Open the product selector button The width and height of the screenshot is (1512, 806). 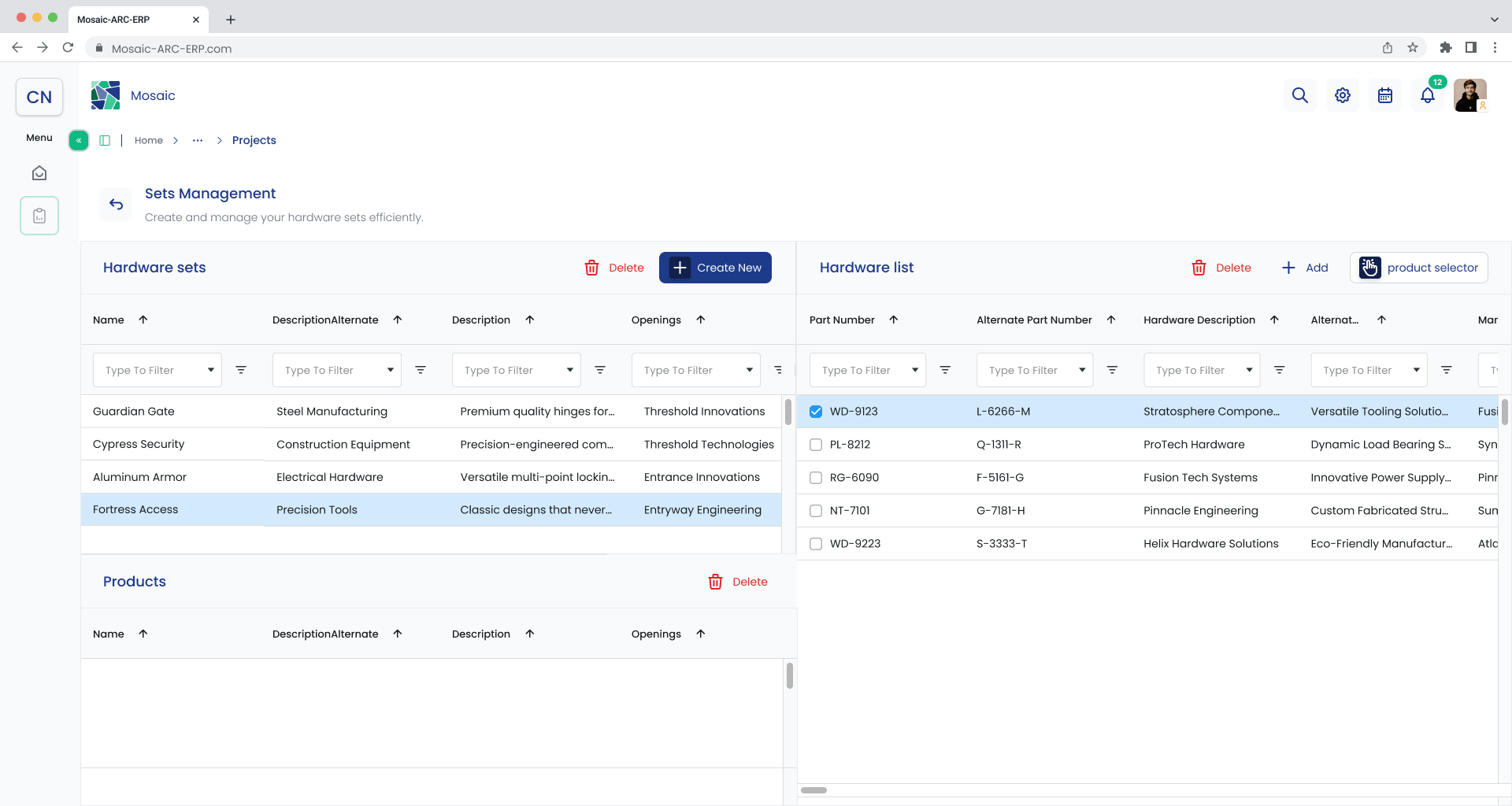click(x=1419, y=268)
